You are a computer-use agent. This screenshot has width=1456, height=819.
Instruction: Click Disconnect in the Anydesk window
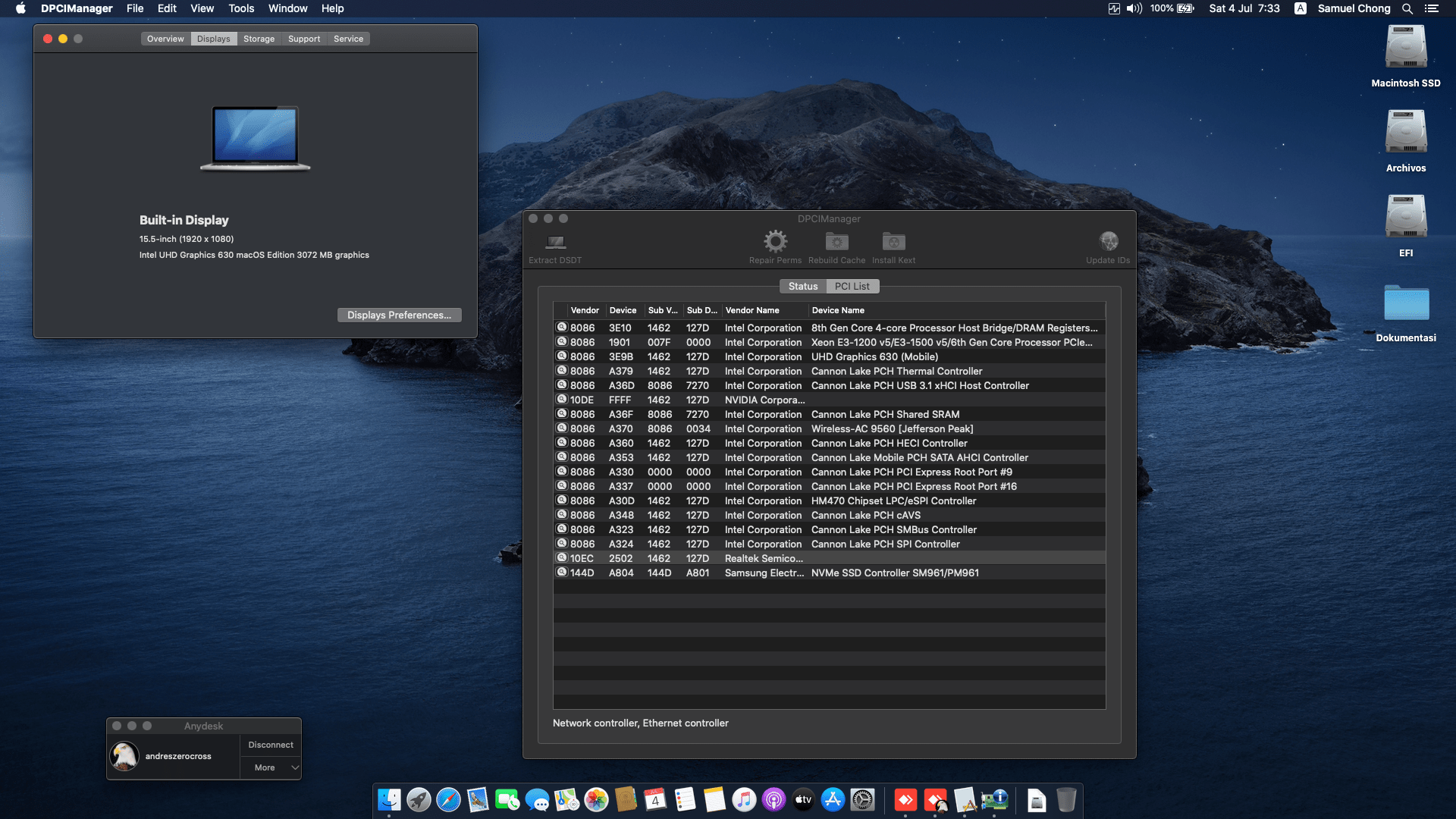point(271,745)
